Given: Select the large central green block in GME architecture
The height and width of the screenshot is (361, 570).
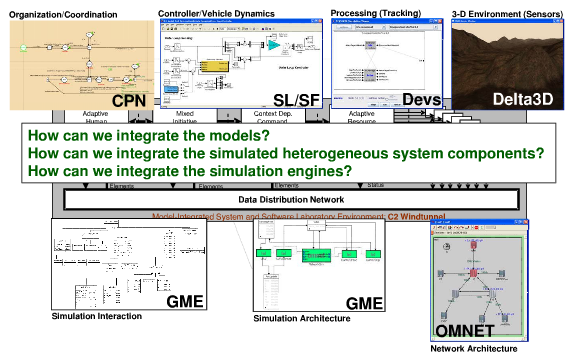Looking at the screenshot, I should (317, 256).
